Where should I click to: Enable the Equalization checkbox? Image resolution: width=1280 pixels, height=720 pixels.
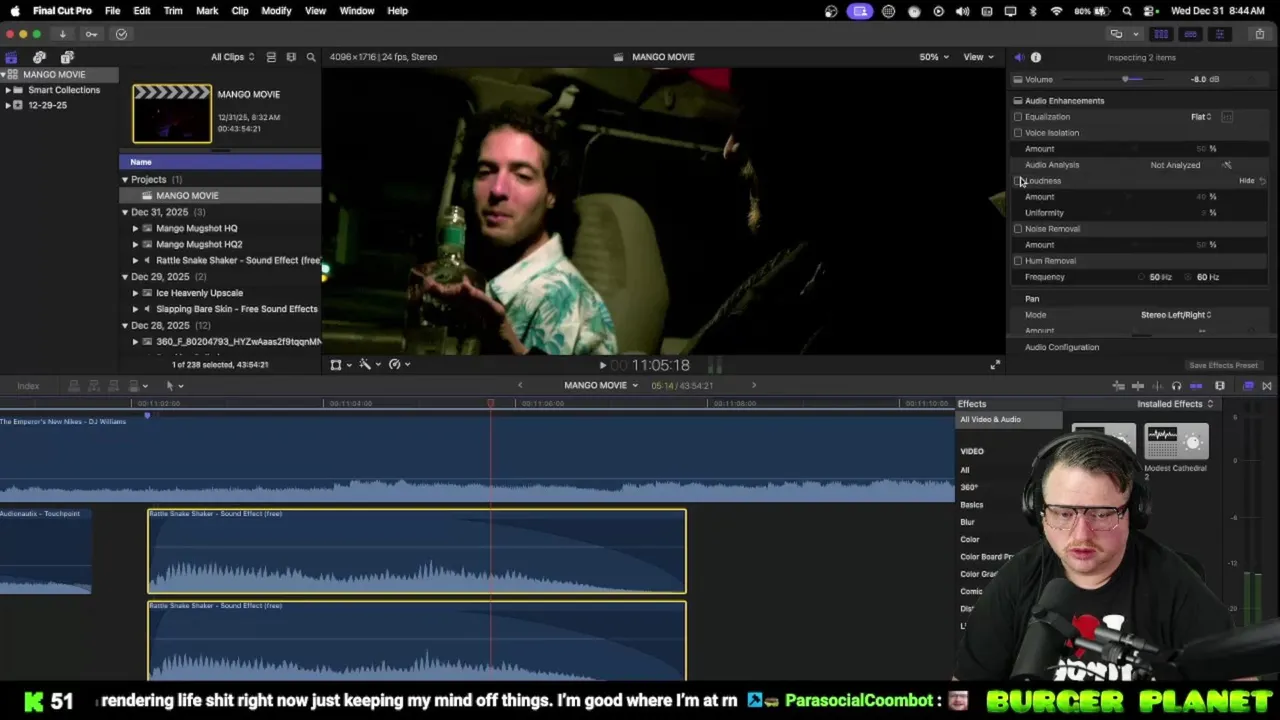click(x=1018, y=117)
